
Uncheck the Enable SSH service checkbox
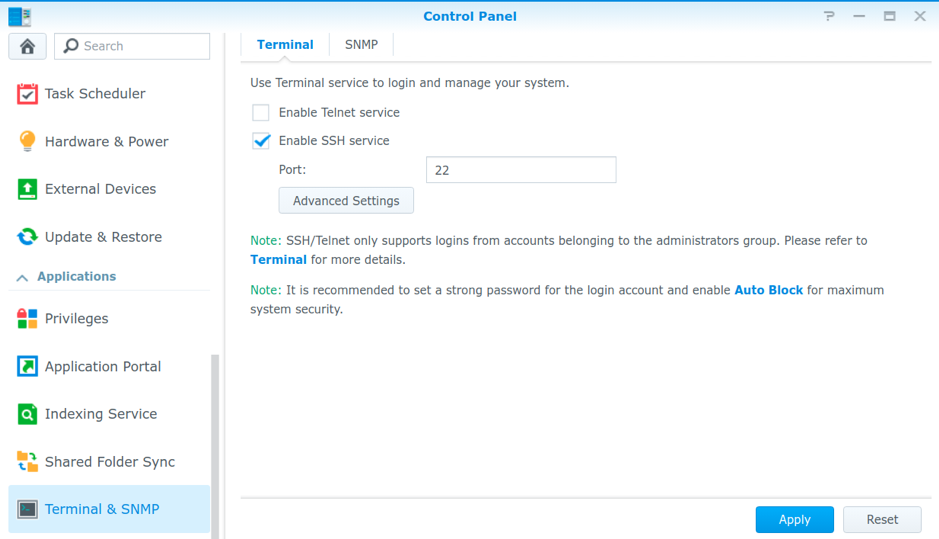point(261,141)
